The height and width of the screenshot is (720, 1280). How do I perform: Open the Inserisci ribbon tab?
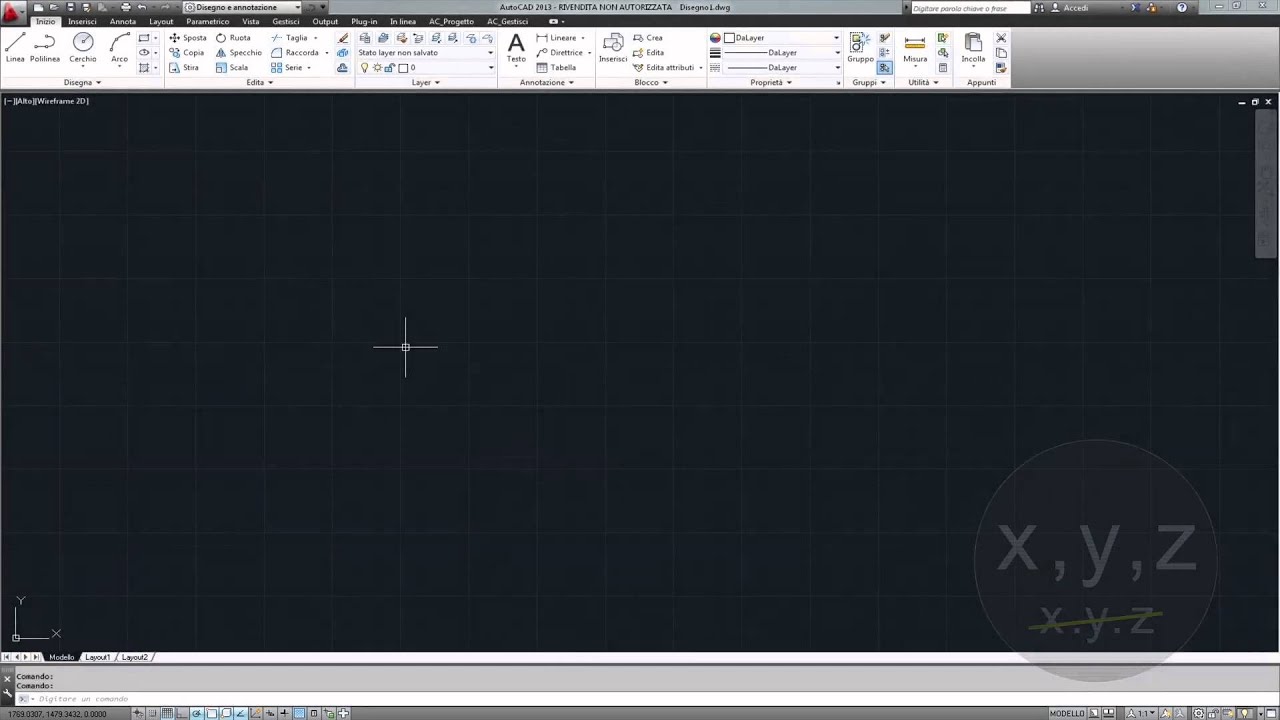click(x=82, y=21)
